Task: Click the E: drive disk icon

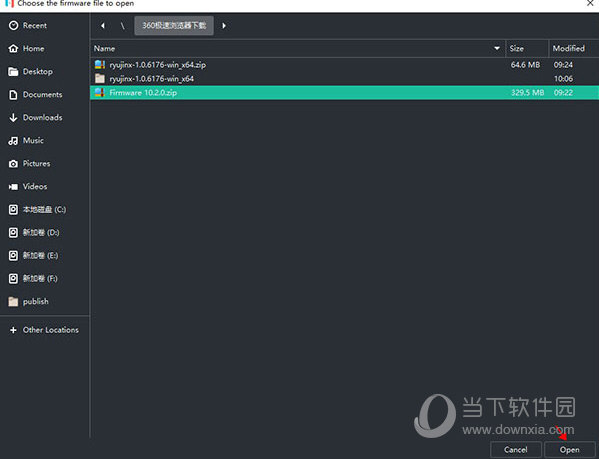Action: [13, 255]
